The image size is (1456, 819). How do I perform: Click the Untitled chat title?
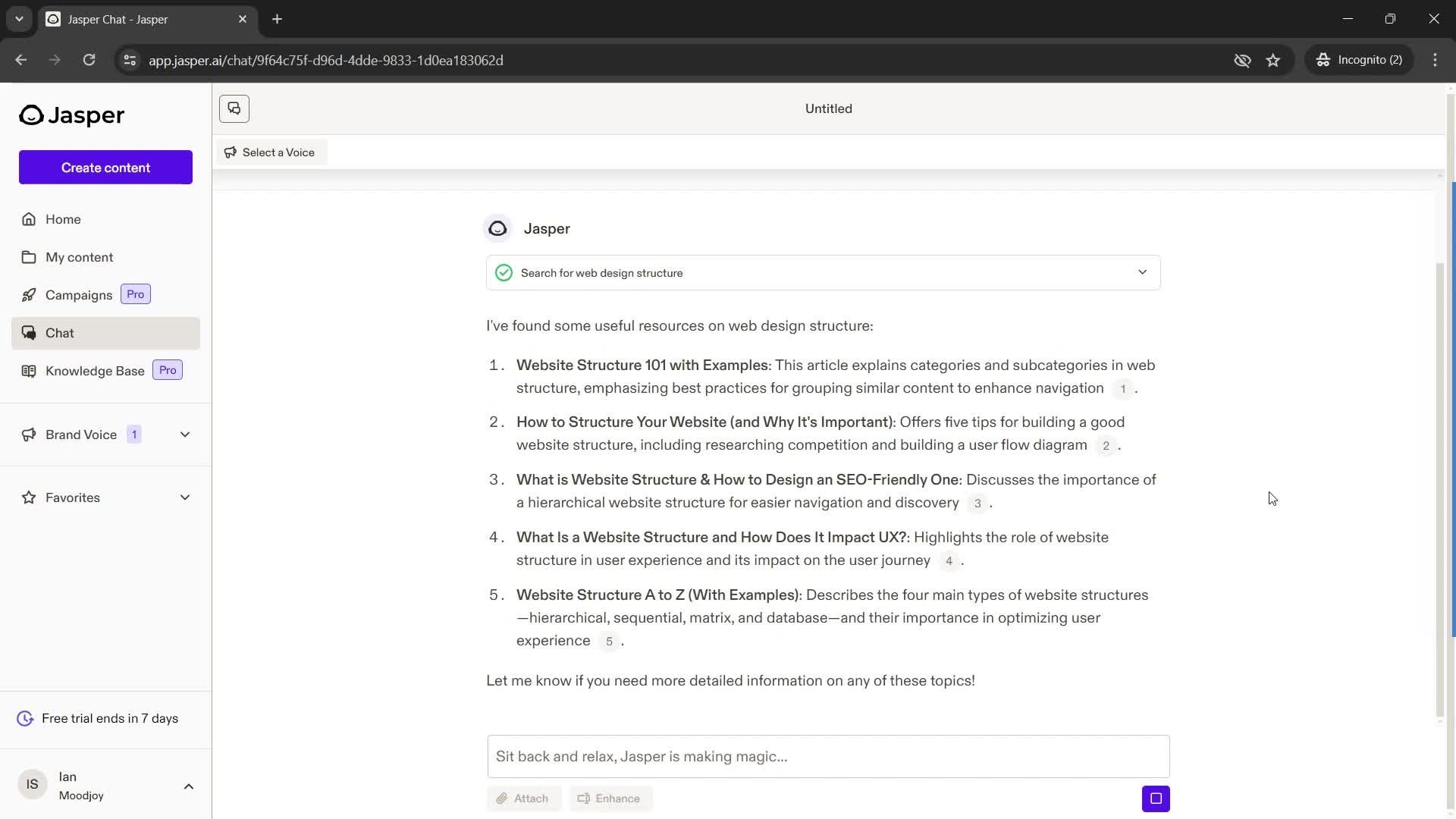click(x=828, y=108)
